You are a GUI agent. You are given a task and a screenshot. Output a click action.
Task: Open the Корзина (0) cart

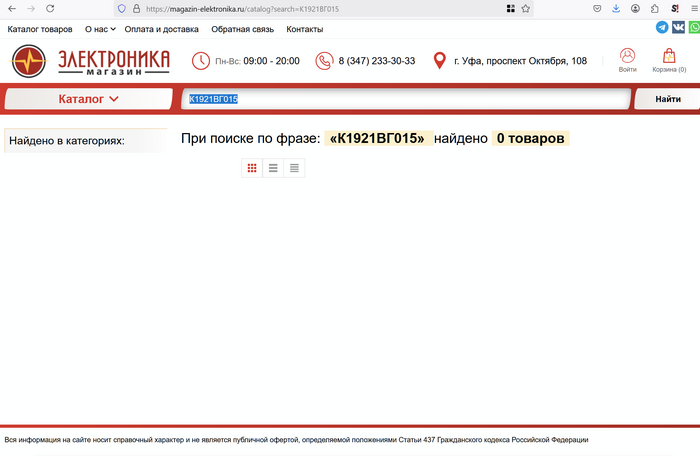(x=669, y=60)
